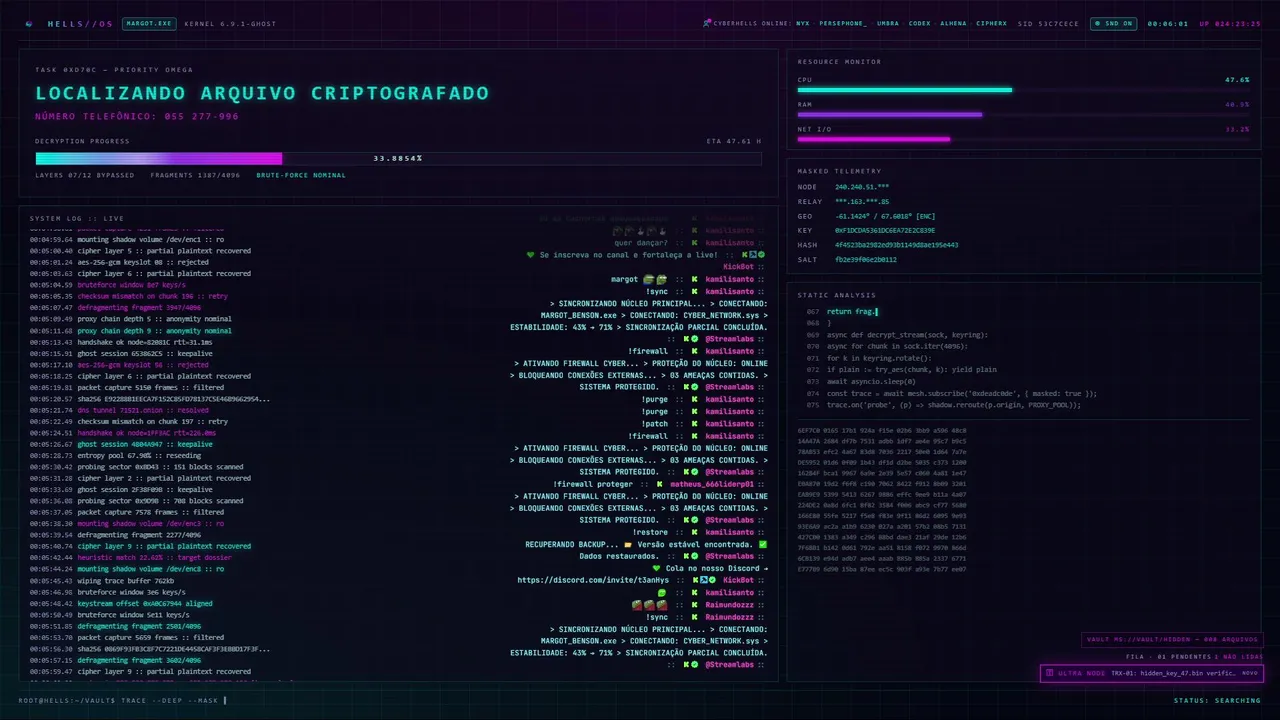Click the 00:06:01 session timer
The image size is (1280, 720).
click(1167, 23)
